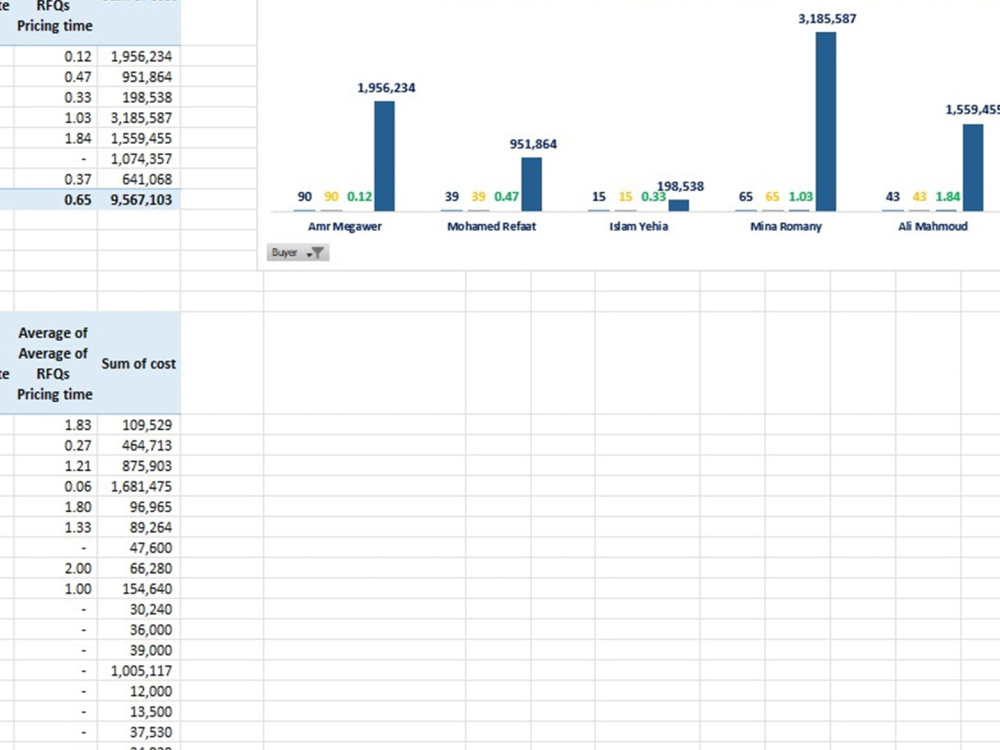
Task: Click the Islam Yehia axis label in the chart
Action: [x=638, y=226]
